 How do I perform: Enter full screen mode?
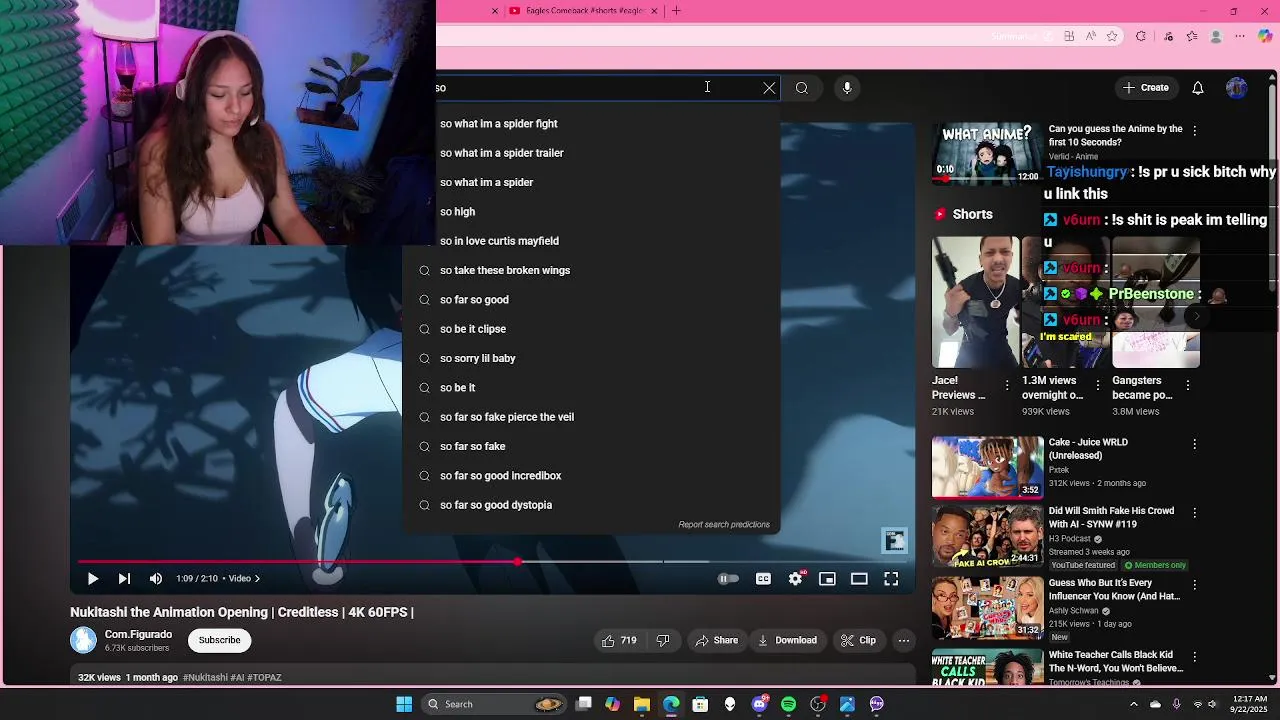tap(891, 578)
